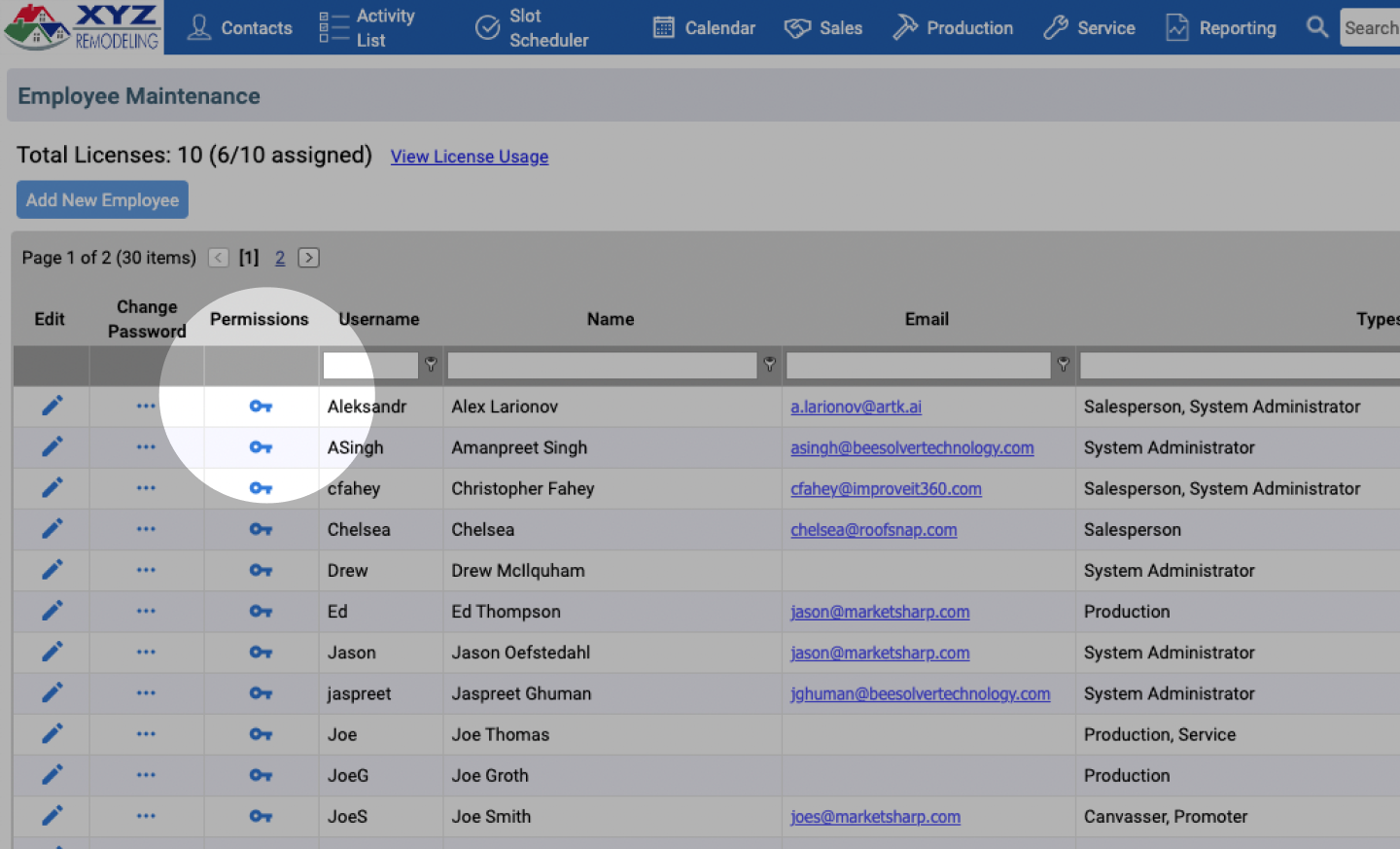This screenshot has width=1400, height=849.
Task: Email a.larionov@artk.ai link
Action: pos(856,407)
